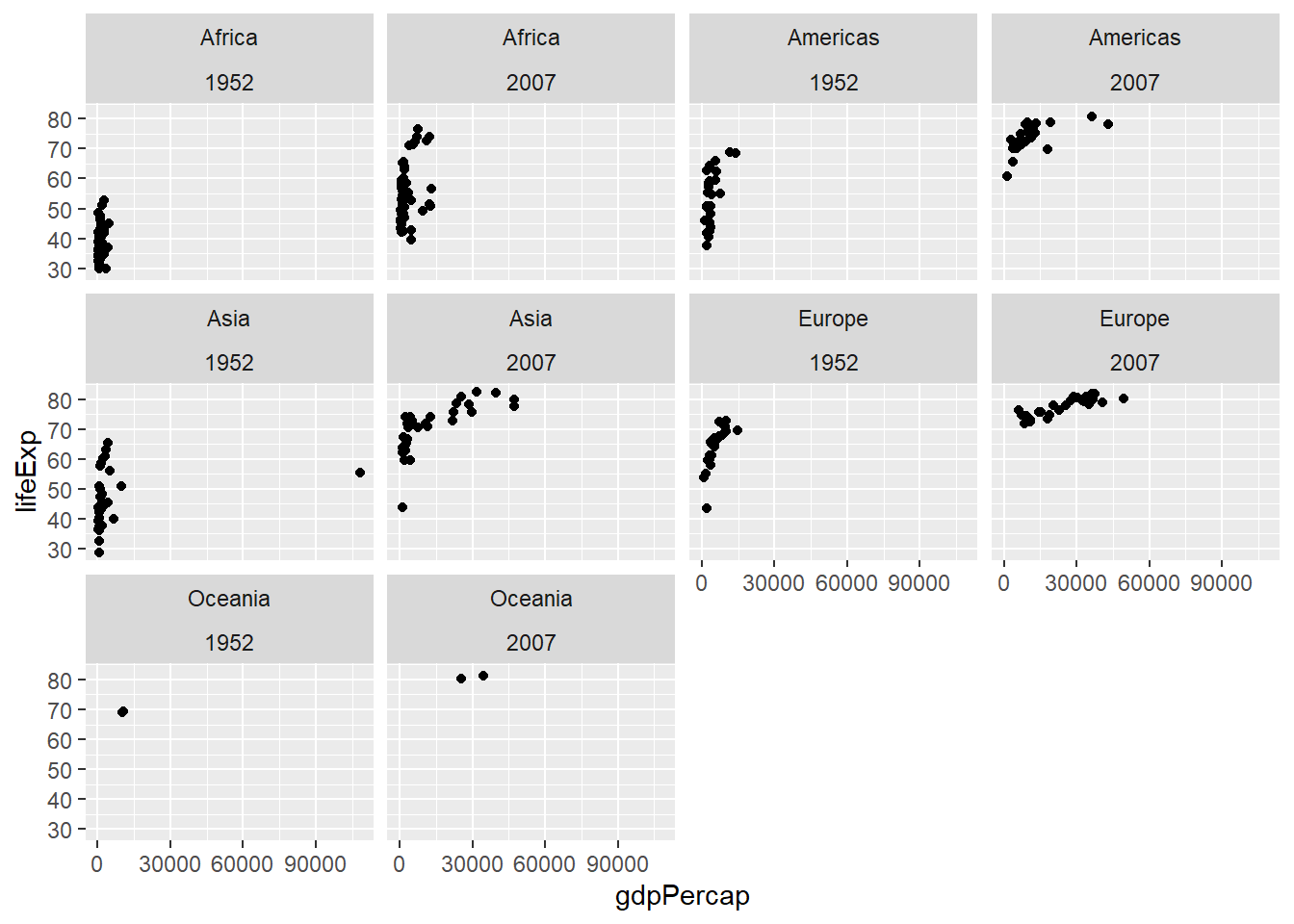Select the Oceania 2007 facet strip label
Image resolution: width=1294 pixels, height=924 pixels.
tap(531, 620)
